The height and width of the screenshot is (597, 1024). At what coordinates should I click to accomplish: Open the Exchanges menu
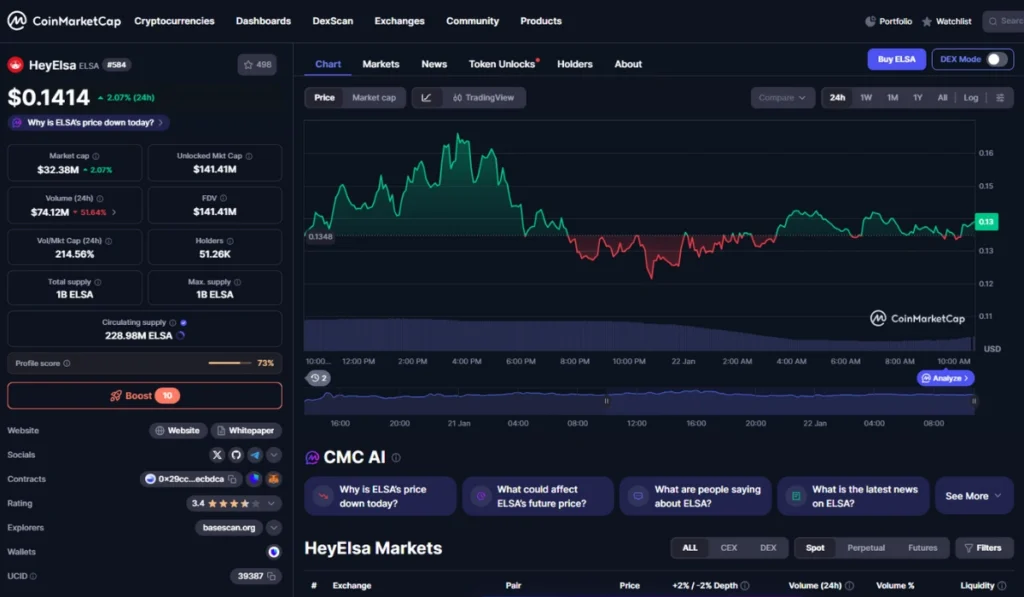pyautogui.click(x=400, y=21)
